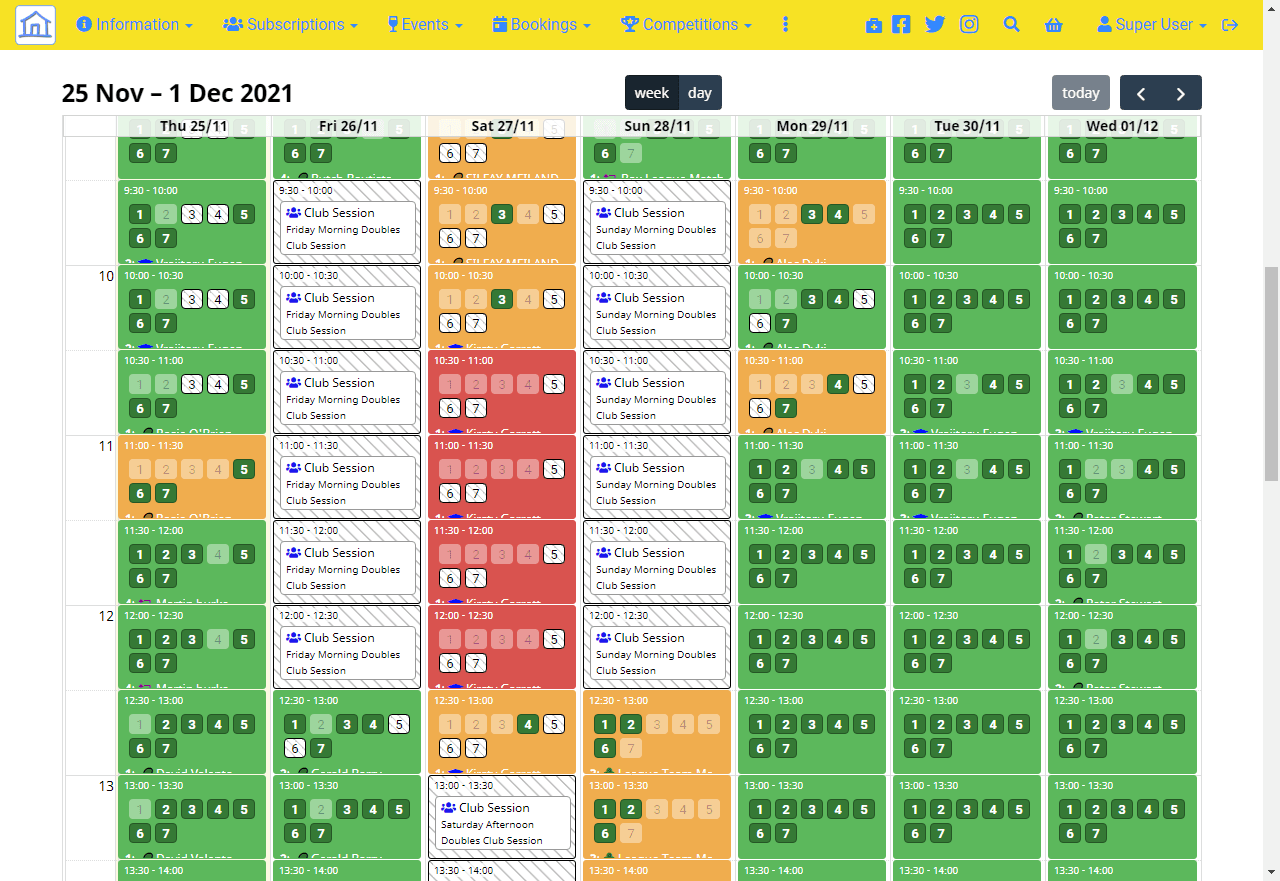Go to the next week arrow
1280x881 pixels.
(x=1181, y=93)
